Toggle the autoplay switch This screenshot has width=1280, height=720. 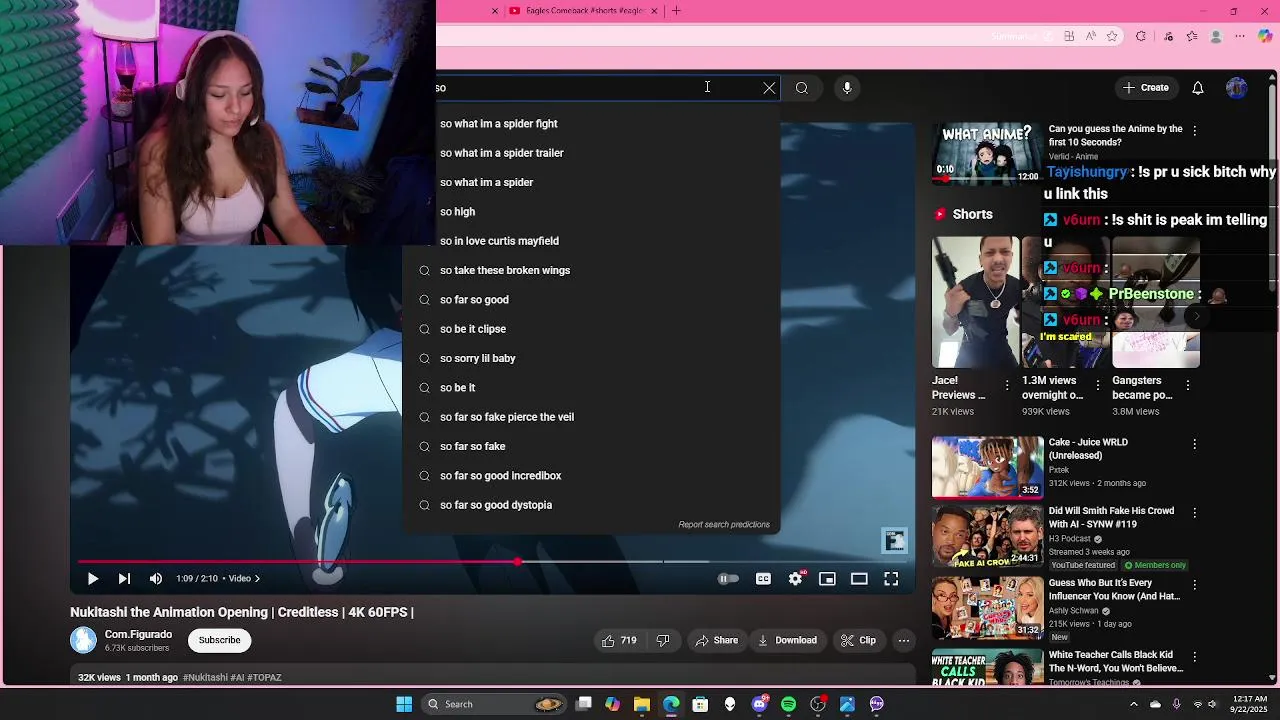(x=729, y=578)
